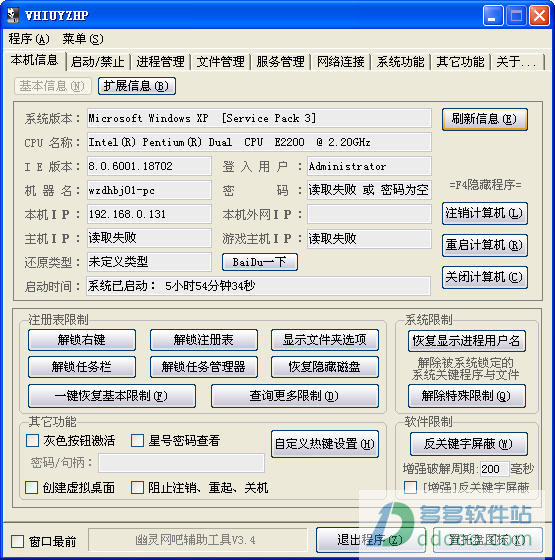Toggle [增强]反关键字屏蔽 checkbox
The height and width of the screenshot is (560, 555).
point(410,488)
